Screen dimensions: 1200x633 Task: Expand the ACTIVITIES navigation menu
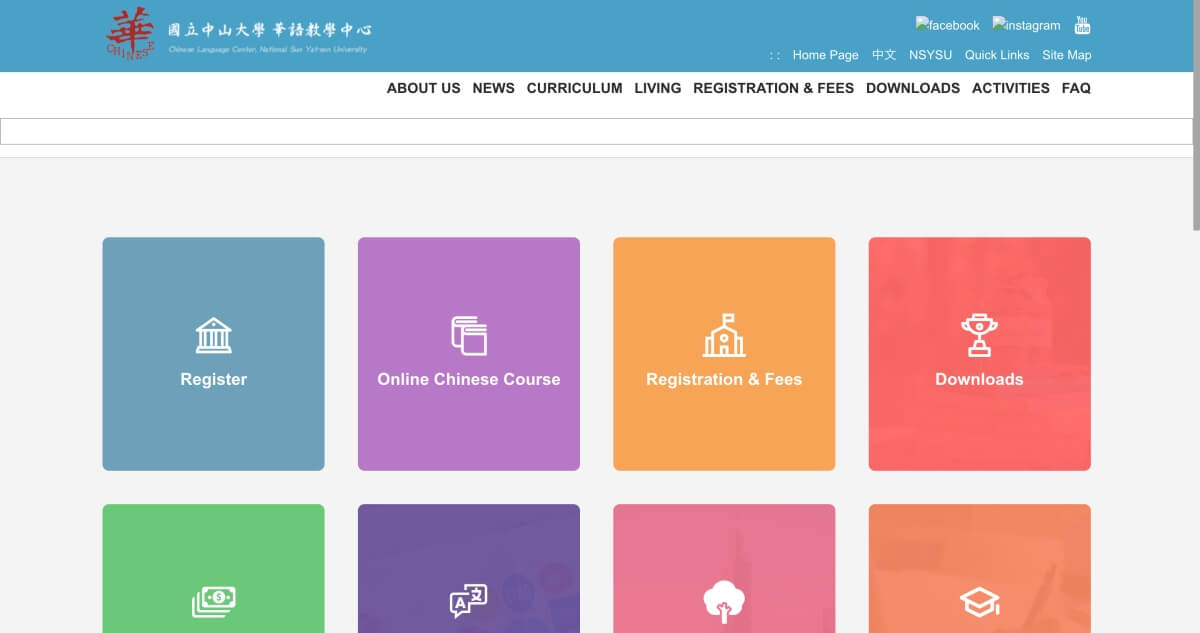[1010, 88]
